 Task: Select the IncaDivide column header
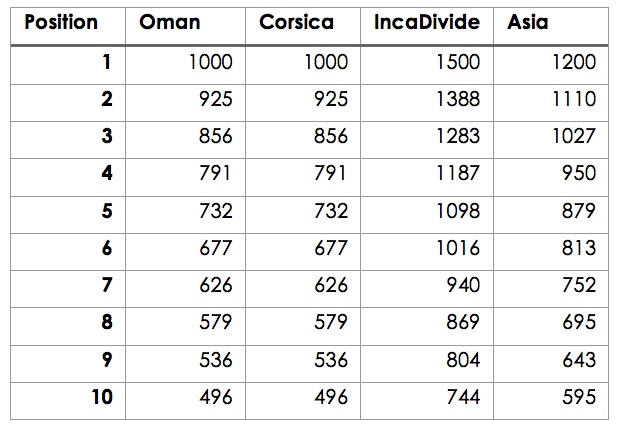point(426,22)
